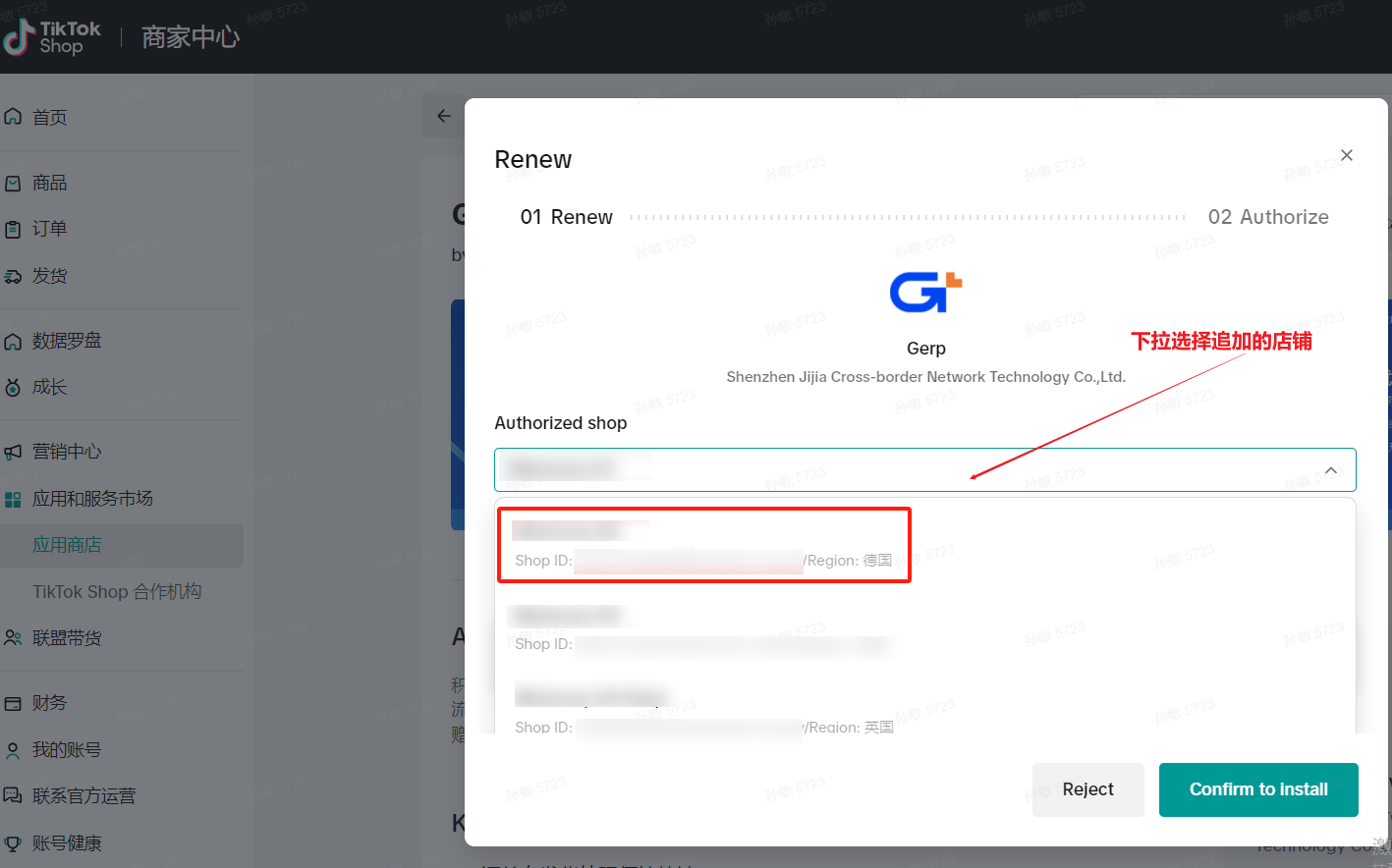Click the TikTok Shop logo

point(51,37)
